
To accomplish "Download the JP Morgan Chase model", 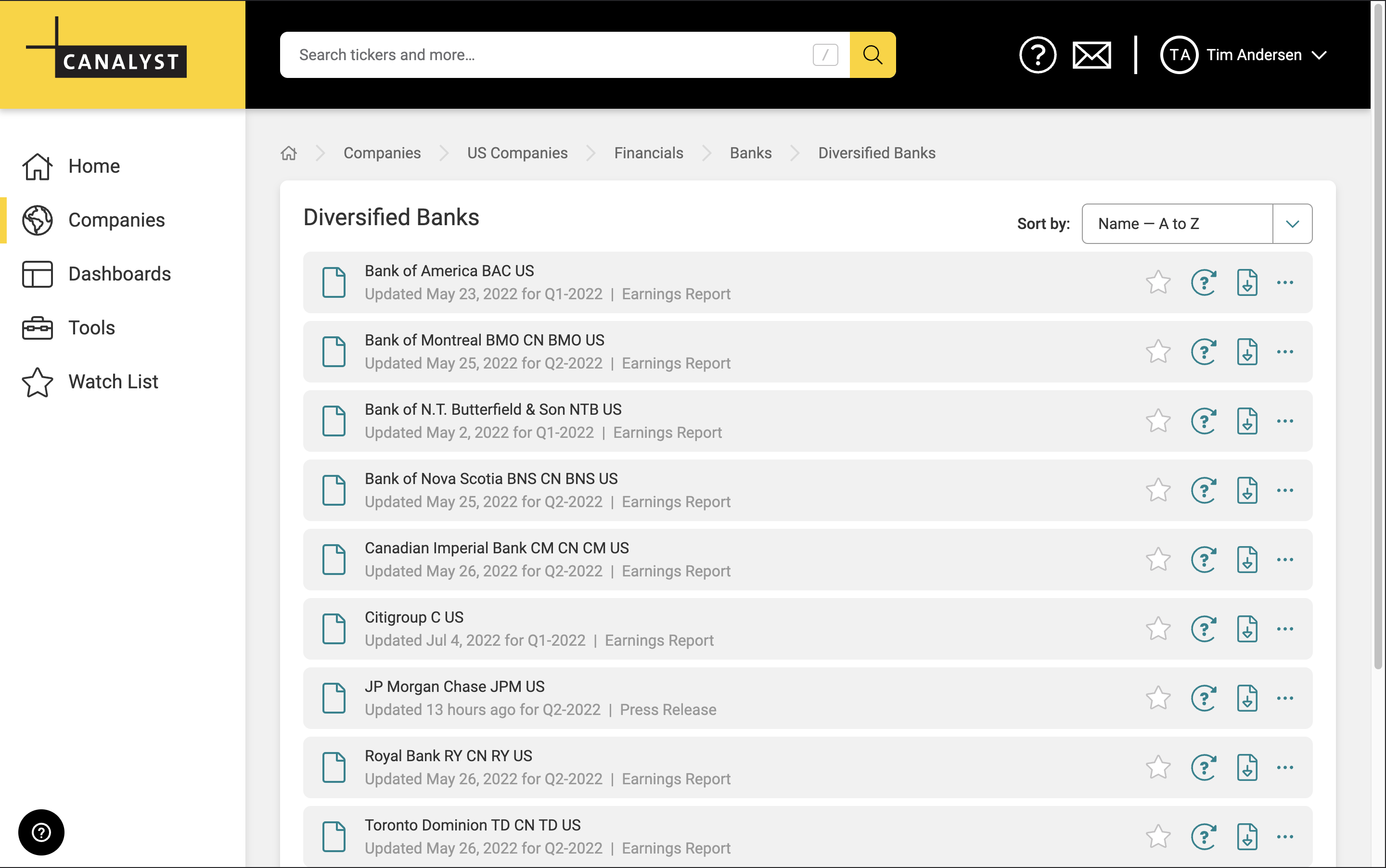I will (x=1246, y=698).
